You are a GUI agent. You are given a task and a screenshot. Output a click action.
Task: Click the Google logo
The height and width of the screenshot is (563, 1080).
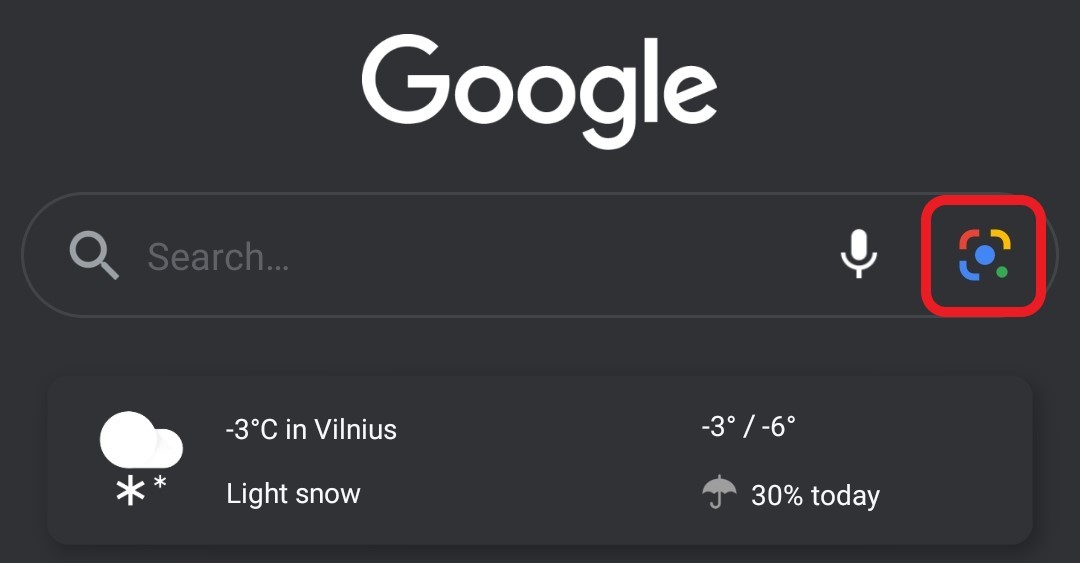click(x=539, y=92)
